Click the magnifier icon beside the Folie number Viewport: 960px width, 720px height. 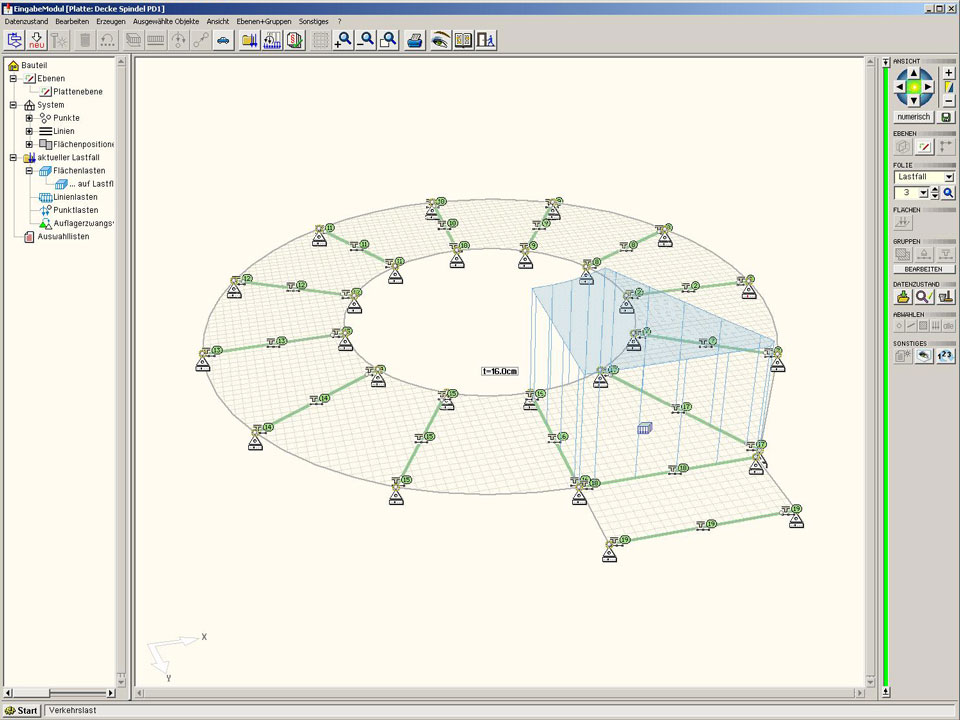click(948, 192)
